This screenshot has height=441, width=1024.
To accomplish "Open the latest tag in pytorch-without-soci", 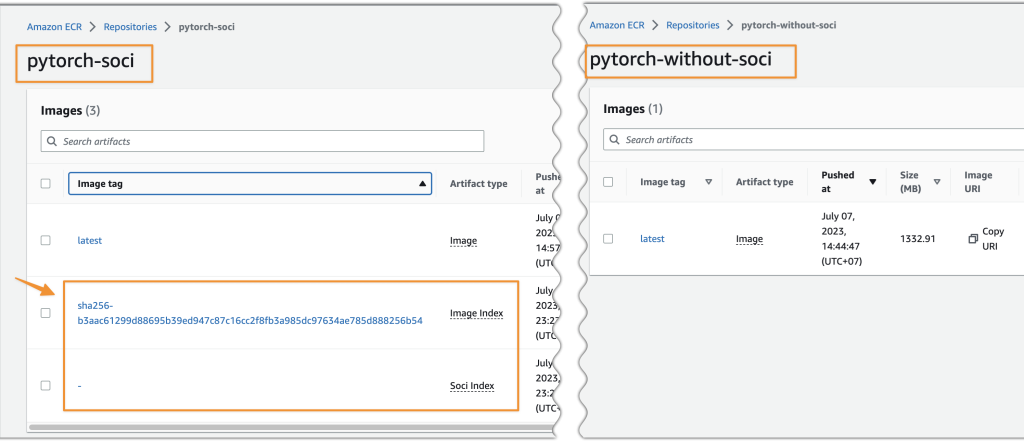I will coord(652,238).
